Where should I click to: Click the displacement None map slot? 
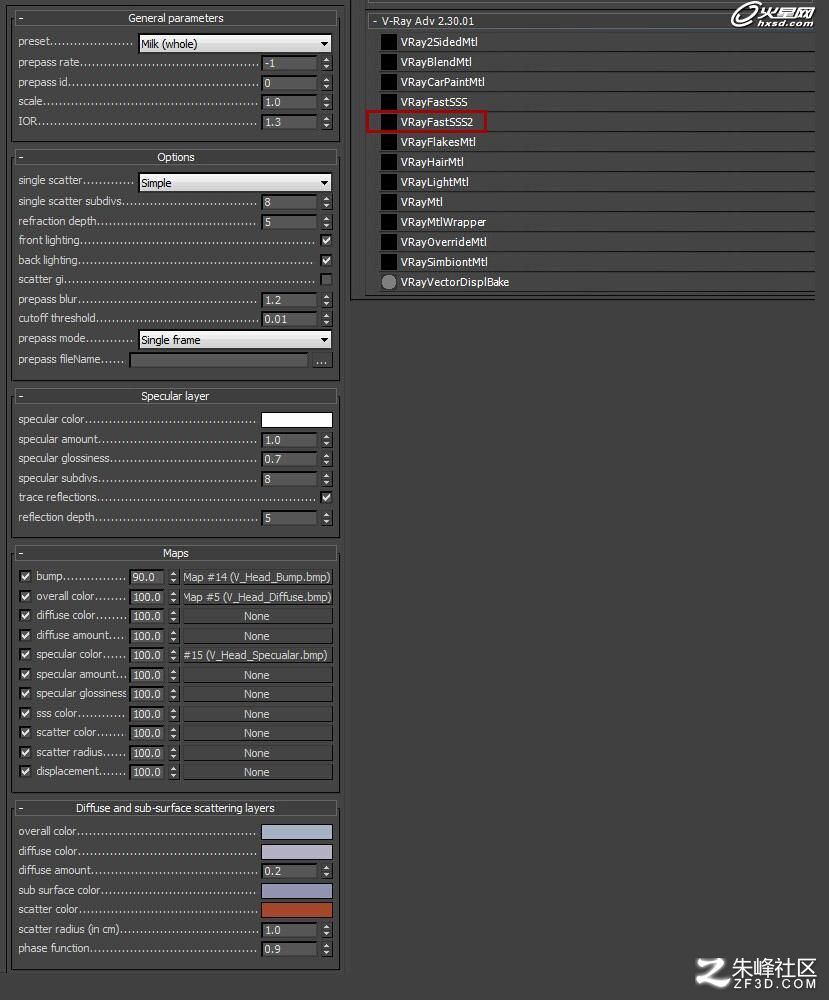256,772
